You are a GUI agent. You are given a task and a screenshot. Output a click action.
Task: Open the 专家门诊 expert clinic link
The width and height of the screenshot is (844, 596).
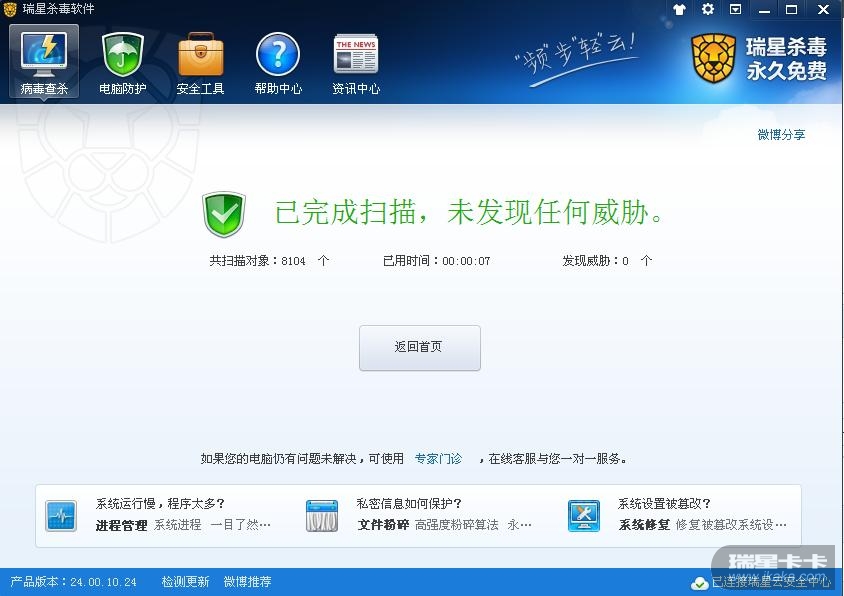pyautogui.click(x=438, y=459)
